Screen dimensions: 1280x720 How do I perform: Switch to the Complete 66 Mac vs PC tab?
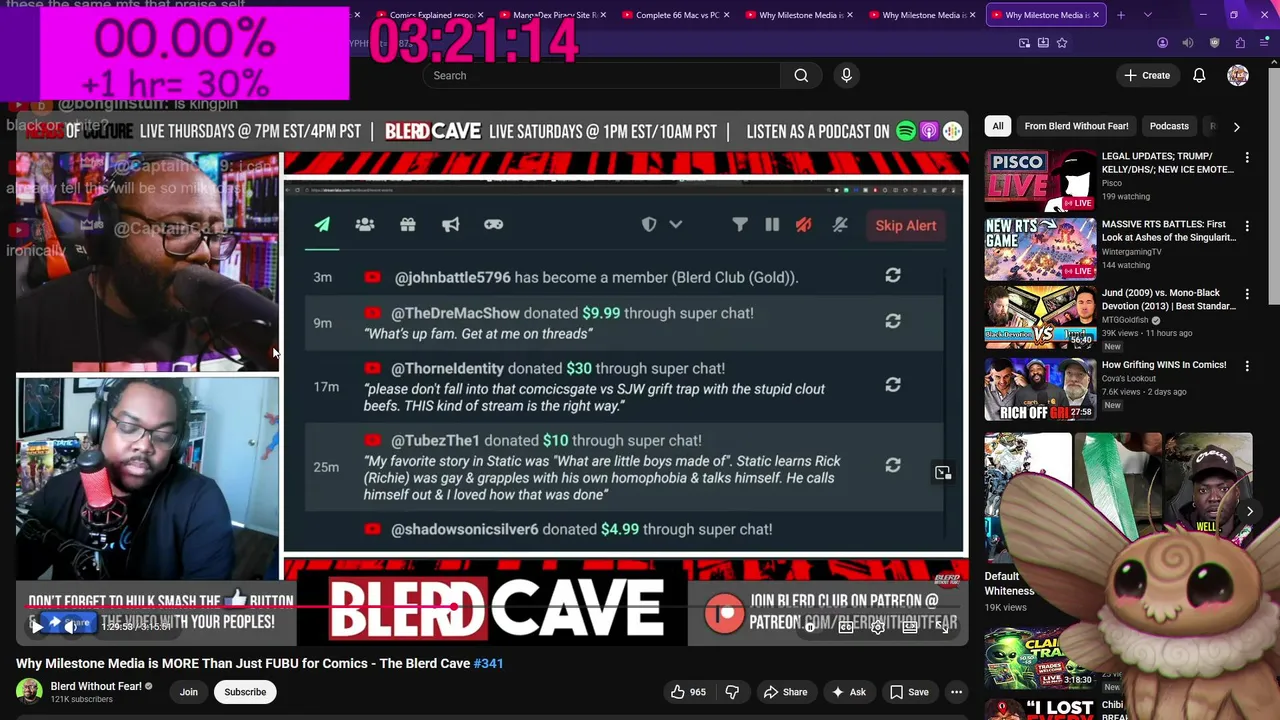point(675,15)
